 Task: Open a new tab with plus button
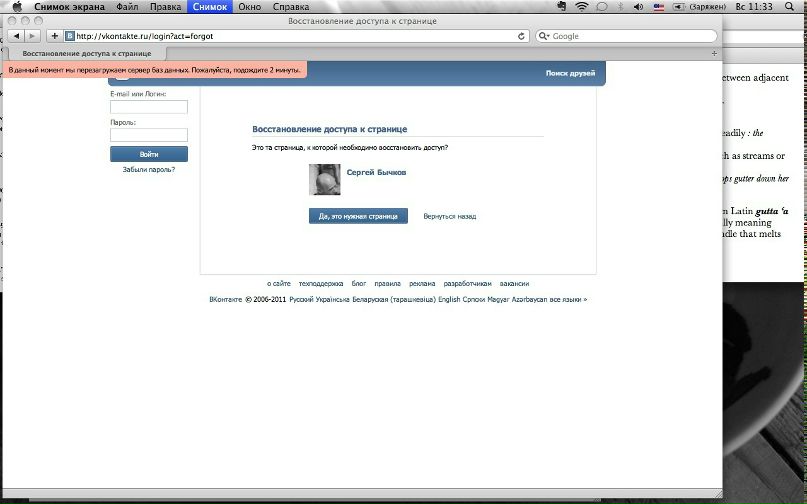coord(714,54)
